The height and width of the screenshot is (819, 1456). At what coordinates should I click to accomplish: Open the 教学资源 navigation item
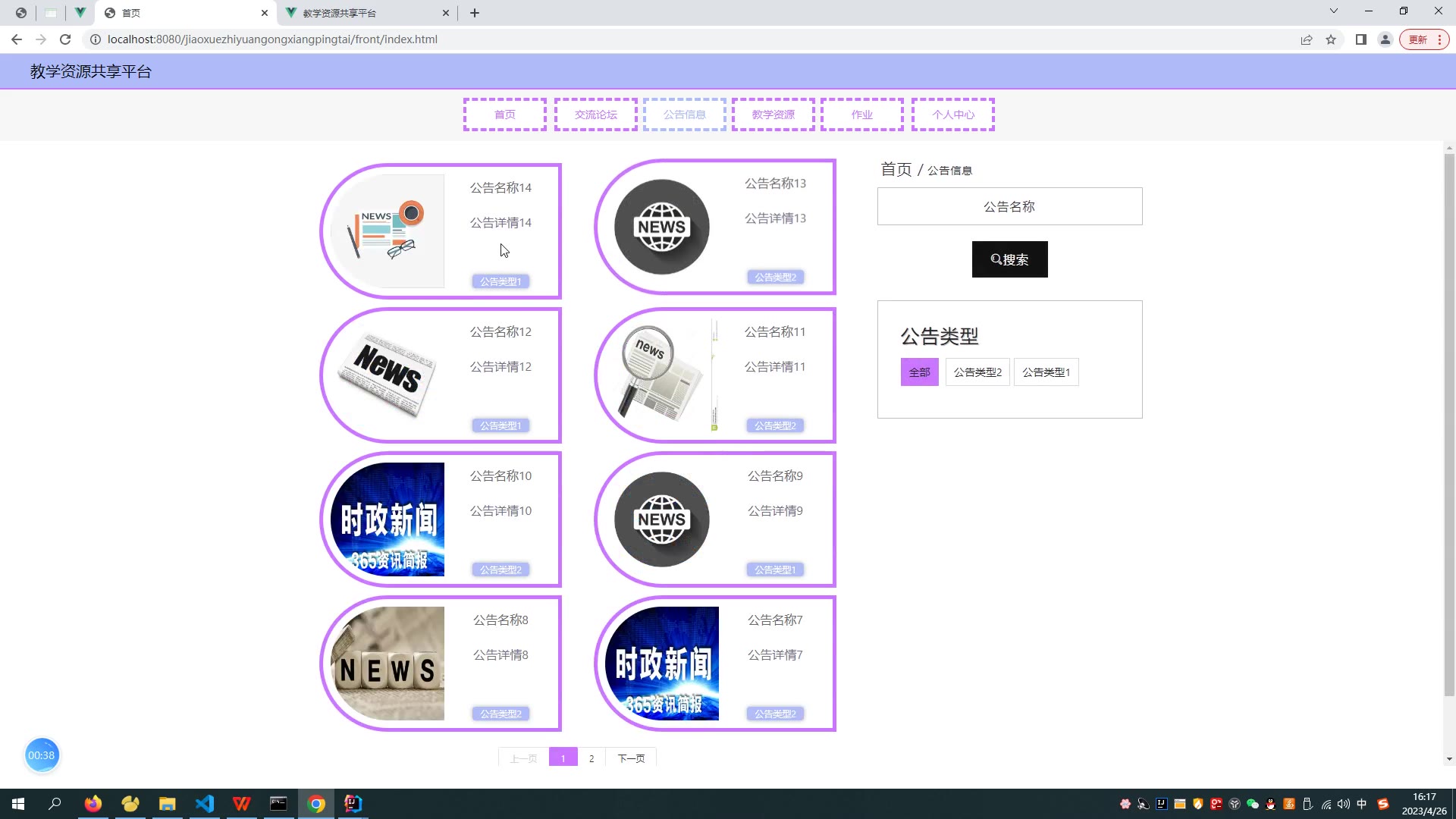coord(773,115)
